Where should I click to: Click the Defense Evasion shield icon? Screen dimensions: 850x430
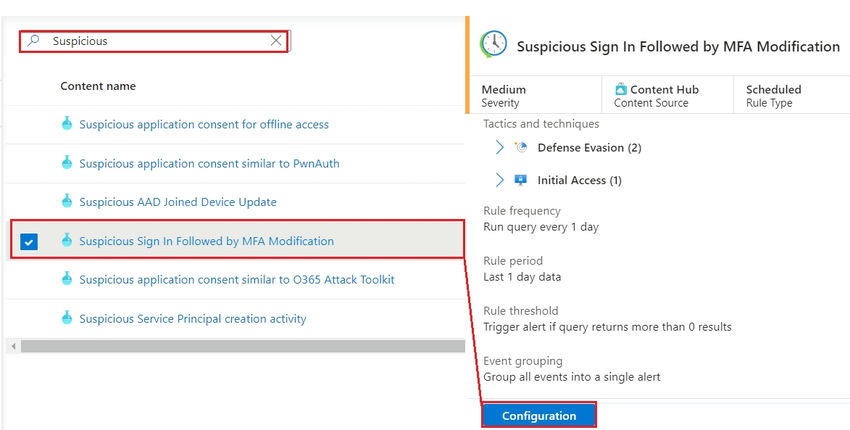[x=520, y=148]
